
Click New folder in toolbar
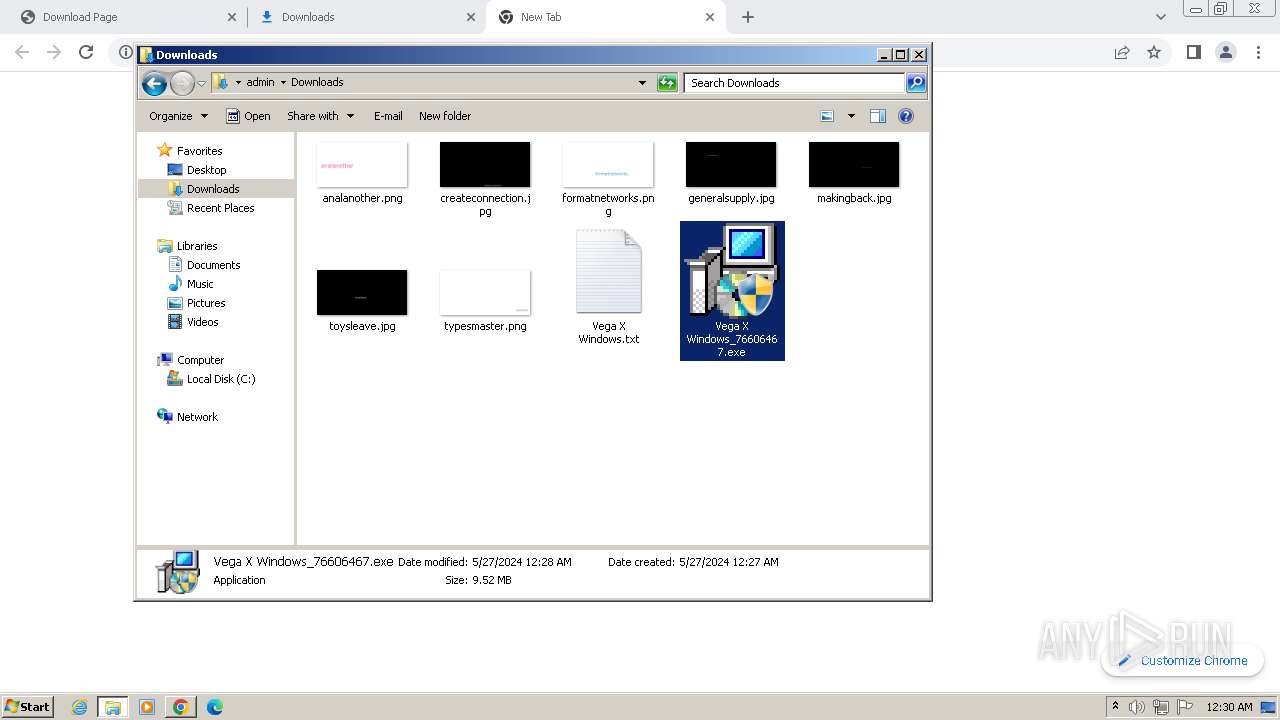[445, 116]
